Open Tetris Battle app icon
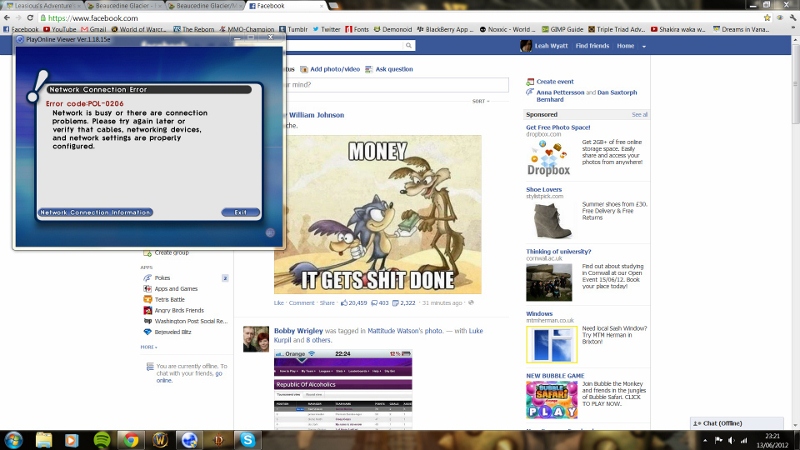 (147, 299)
